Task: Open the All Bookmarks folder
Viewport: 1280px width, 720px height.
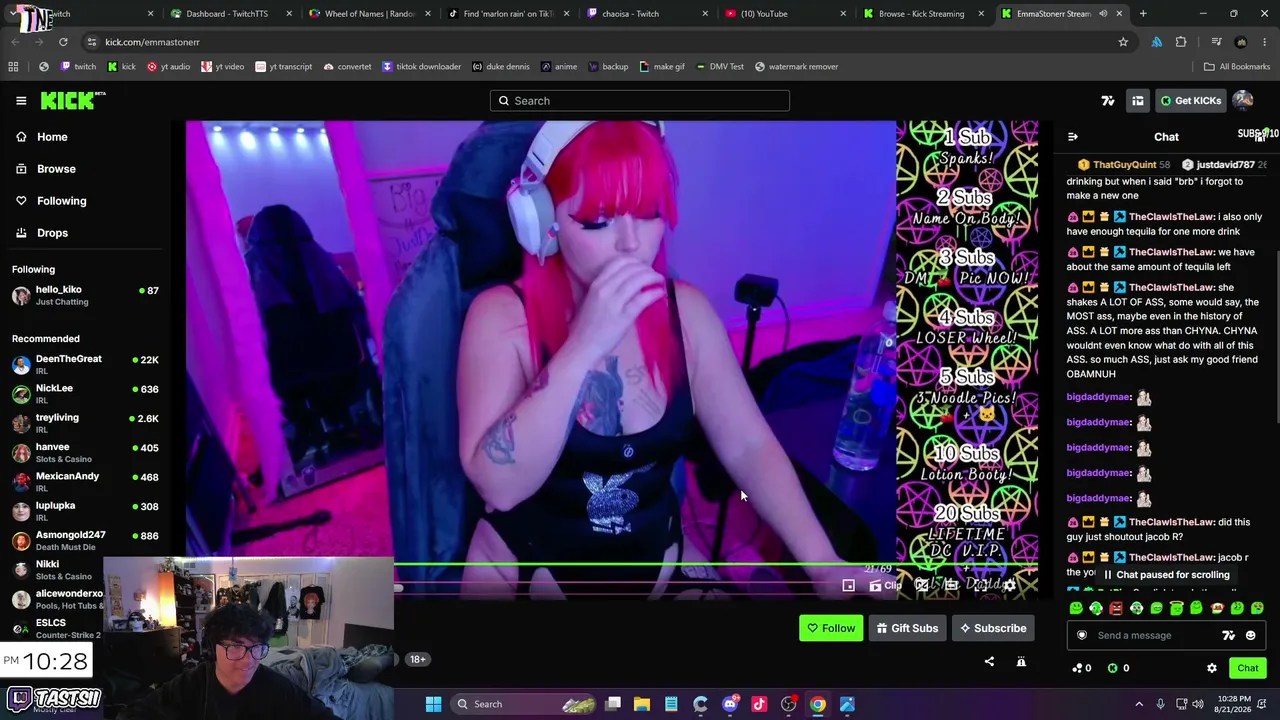Action: tap(1236, 67)
